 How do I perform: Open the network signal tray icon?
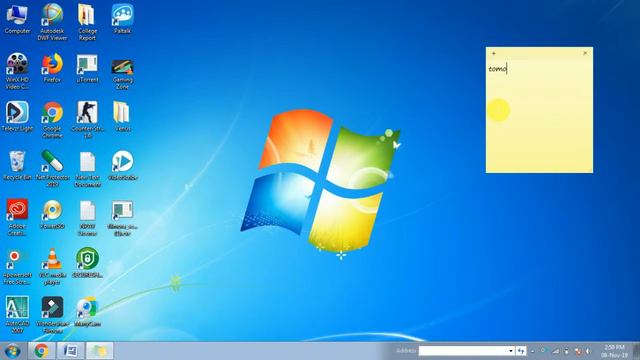click(556, 351)
